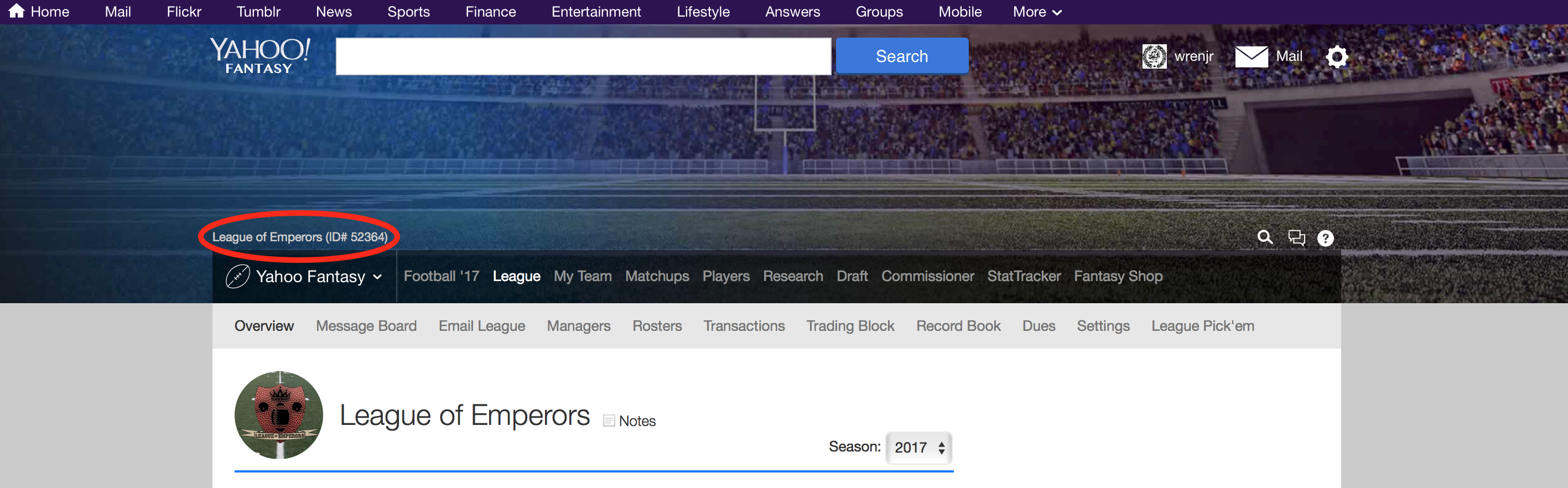Click the help question mark icon
1568x488 pixels.
(1325, 238)
